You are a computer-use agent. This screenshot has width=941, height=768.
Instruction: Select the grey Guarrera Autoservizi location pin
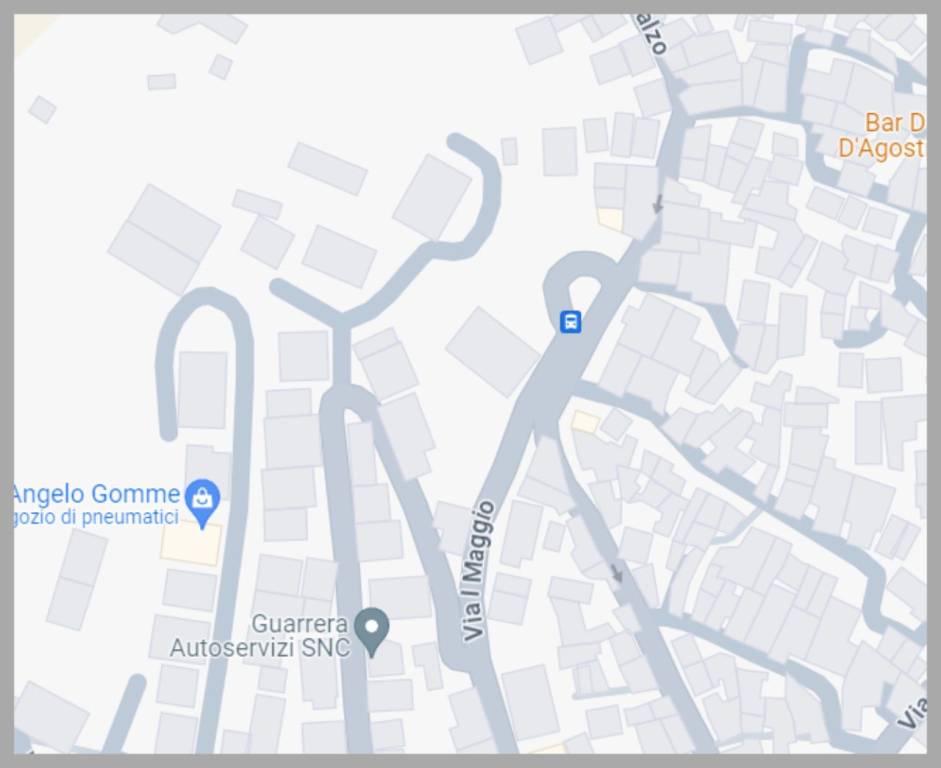tap(371, 631)
